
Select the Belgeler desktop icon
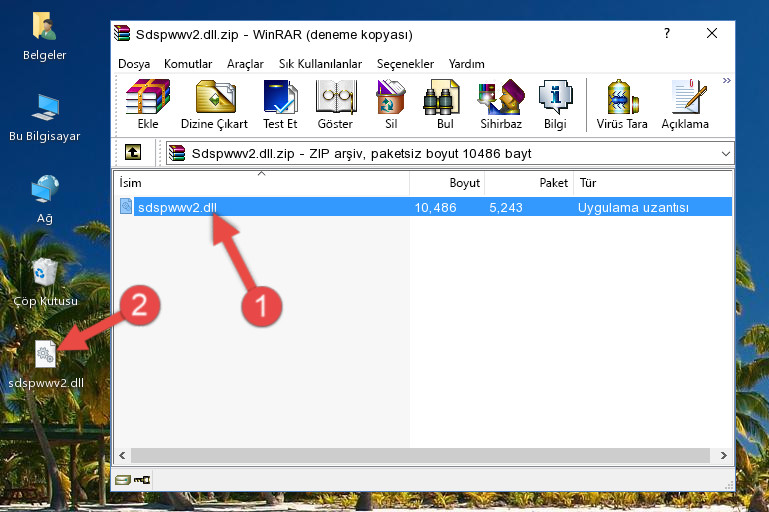pyautogui.click(x=45, y=37)
